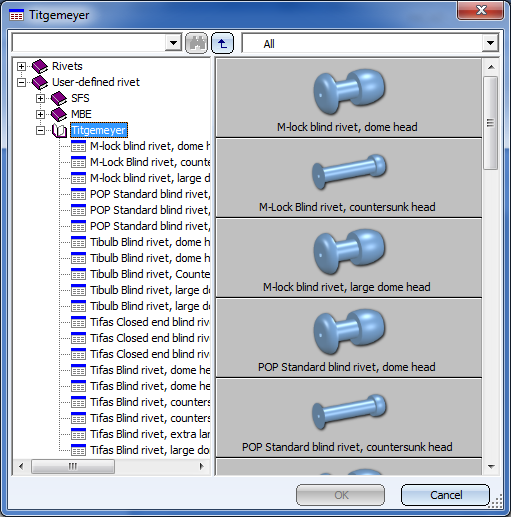
Task: Select the Rivets purple book icon
Action: coord(40,66)
